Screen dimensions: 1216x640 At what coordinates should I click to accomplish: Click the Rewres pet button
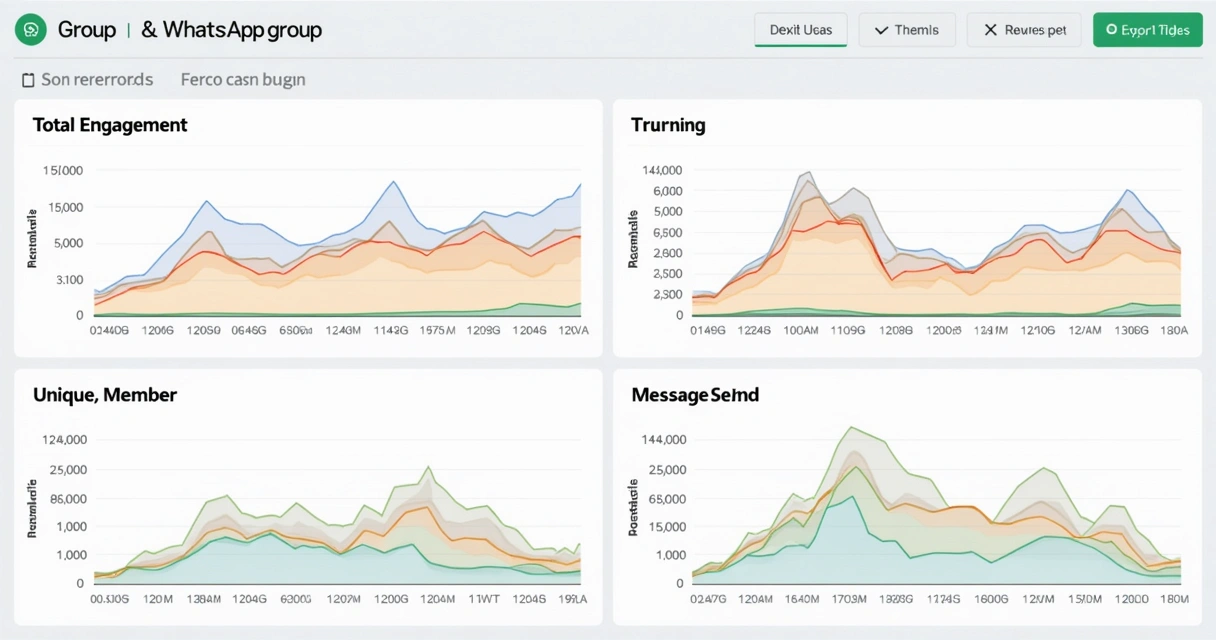[1024, 30]
